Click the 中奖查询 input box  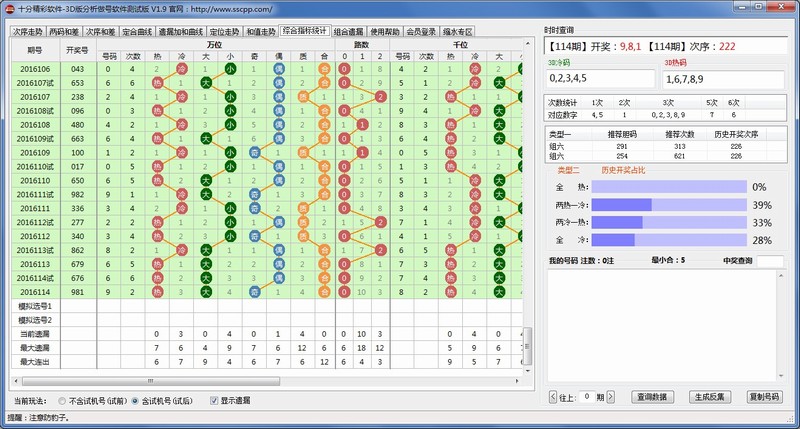tap(769, 262)
